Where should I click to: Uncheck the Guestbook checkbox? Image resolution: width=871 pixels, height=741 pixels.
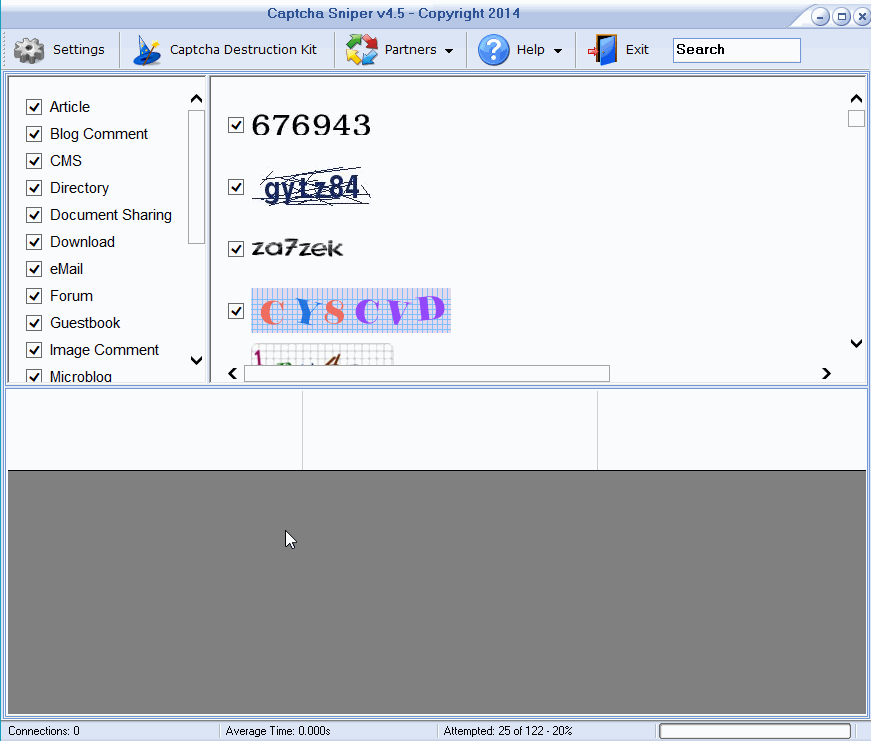[33, 322]
